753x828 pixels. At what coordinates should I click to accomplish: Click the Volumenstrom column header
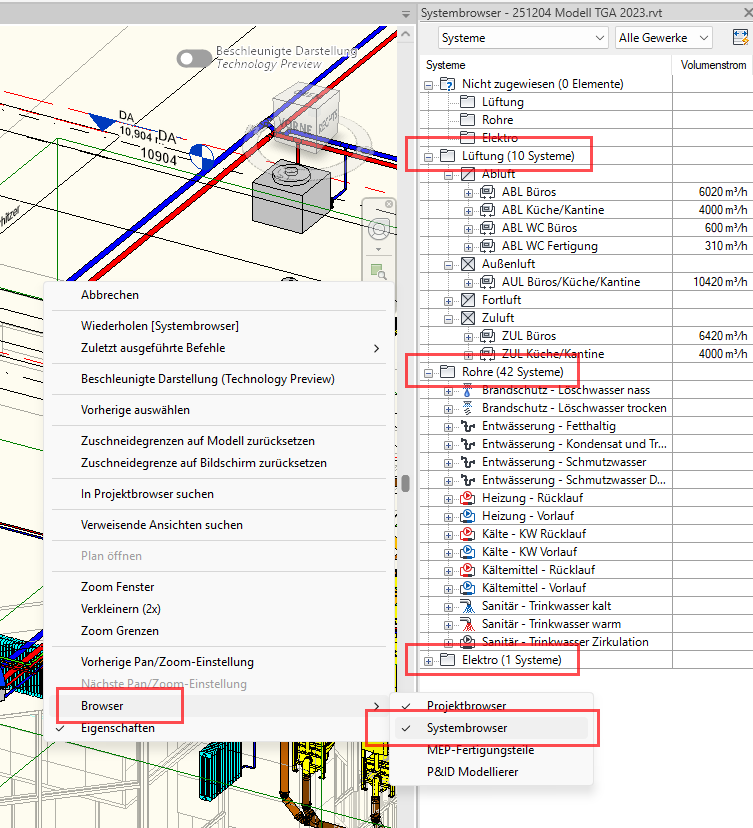(712, 65)
